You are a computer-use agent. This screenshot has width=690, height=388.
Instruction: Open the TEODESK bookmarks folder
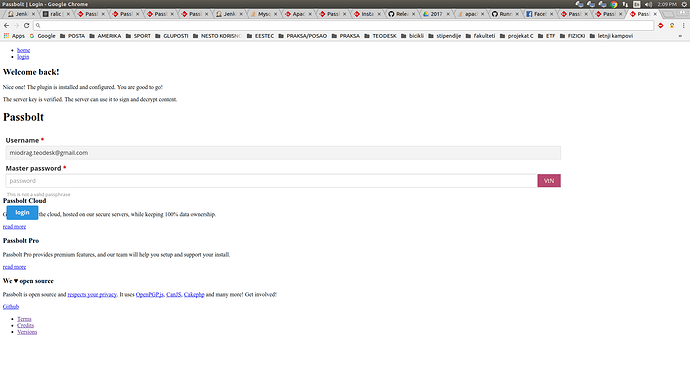(x=380, y=36)
